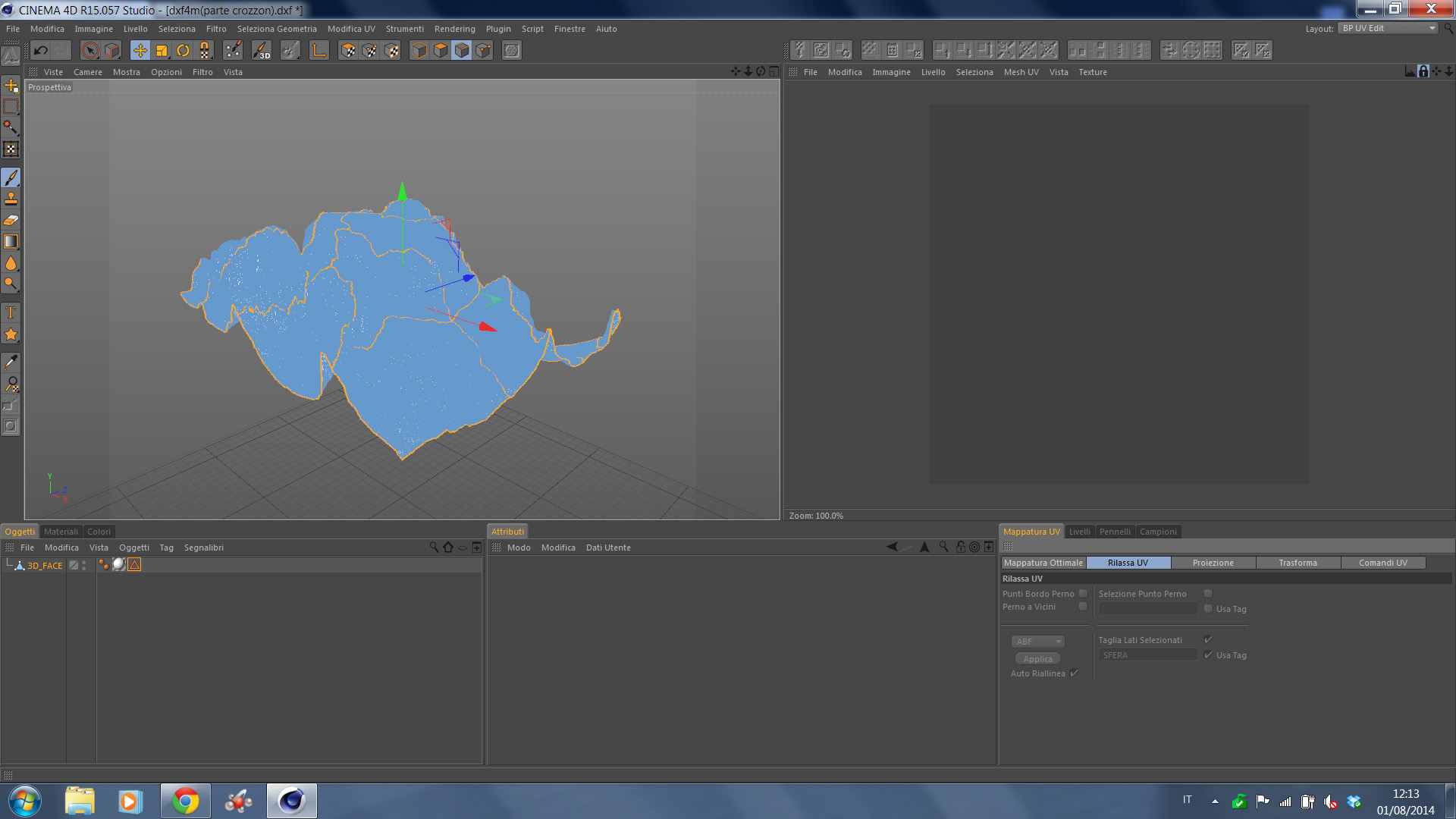The image size is (1456, 819).
Task: Select the Scale tool icon
Action: [x=162, y=51]
